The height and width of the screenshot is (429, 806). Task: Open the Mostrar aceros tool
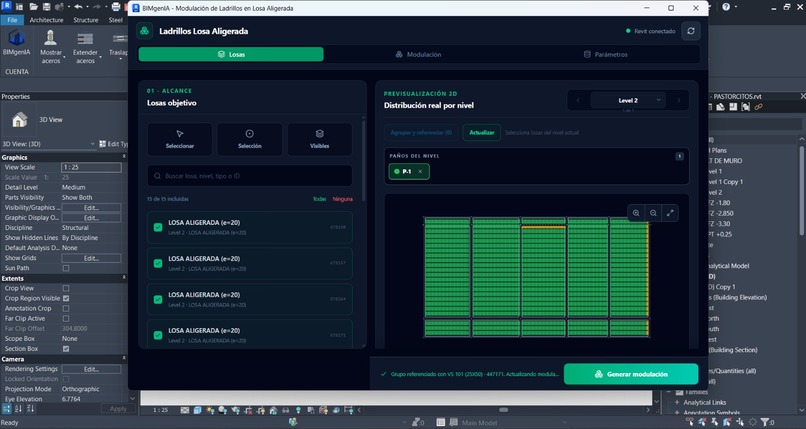(50, 47)
